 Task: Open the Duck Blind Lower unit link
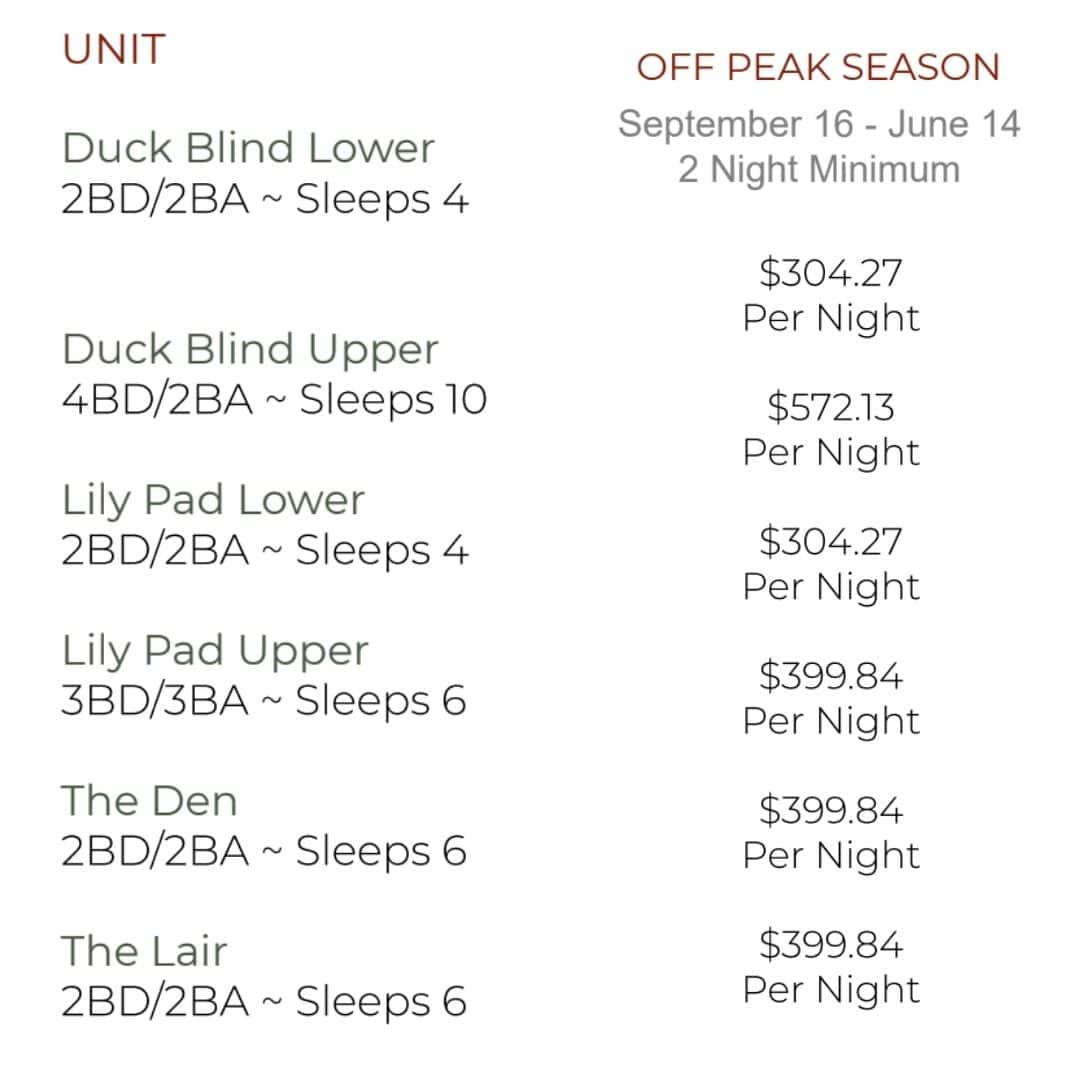coord(248,147)
